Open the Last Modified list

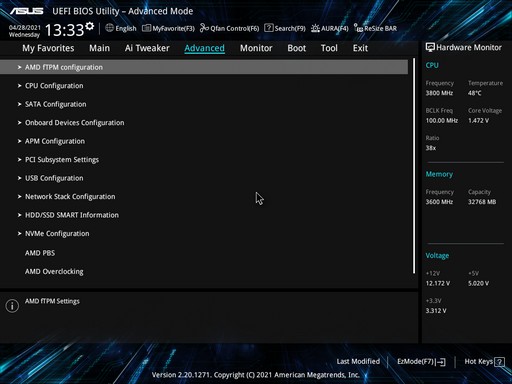358,361
